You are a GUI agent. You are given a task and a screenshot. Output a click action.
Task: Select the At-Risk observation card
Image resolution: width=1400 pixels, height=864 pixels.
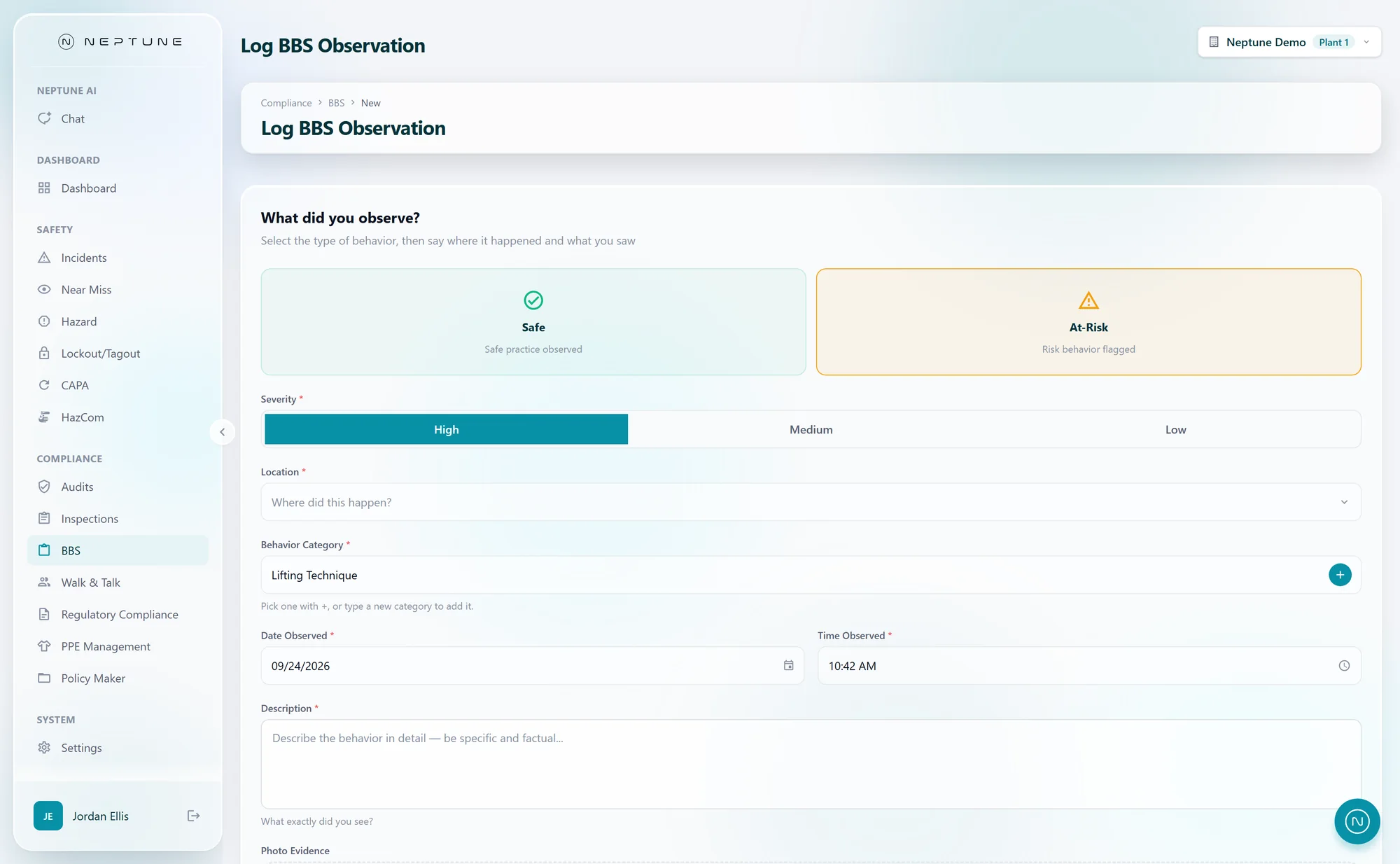(x=1088, y=321)
